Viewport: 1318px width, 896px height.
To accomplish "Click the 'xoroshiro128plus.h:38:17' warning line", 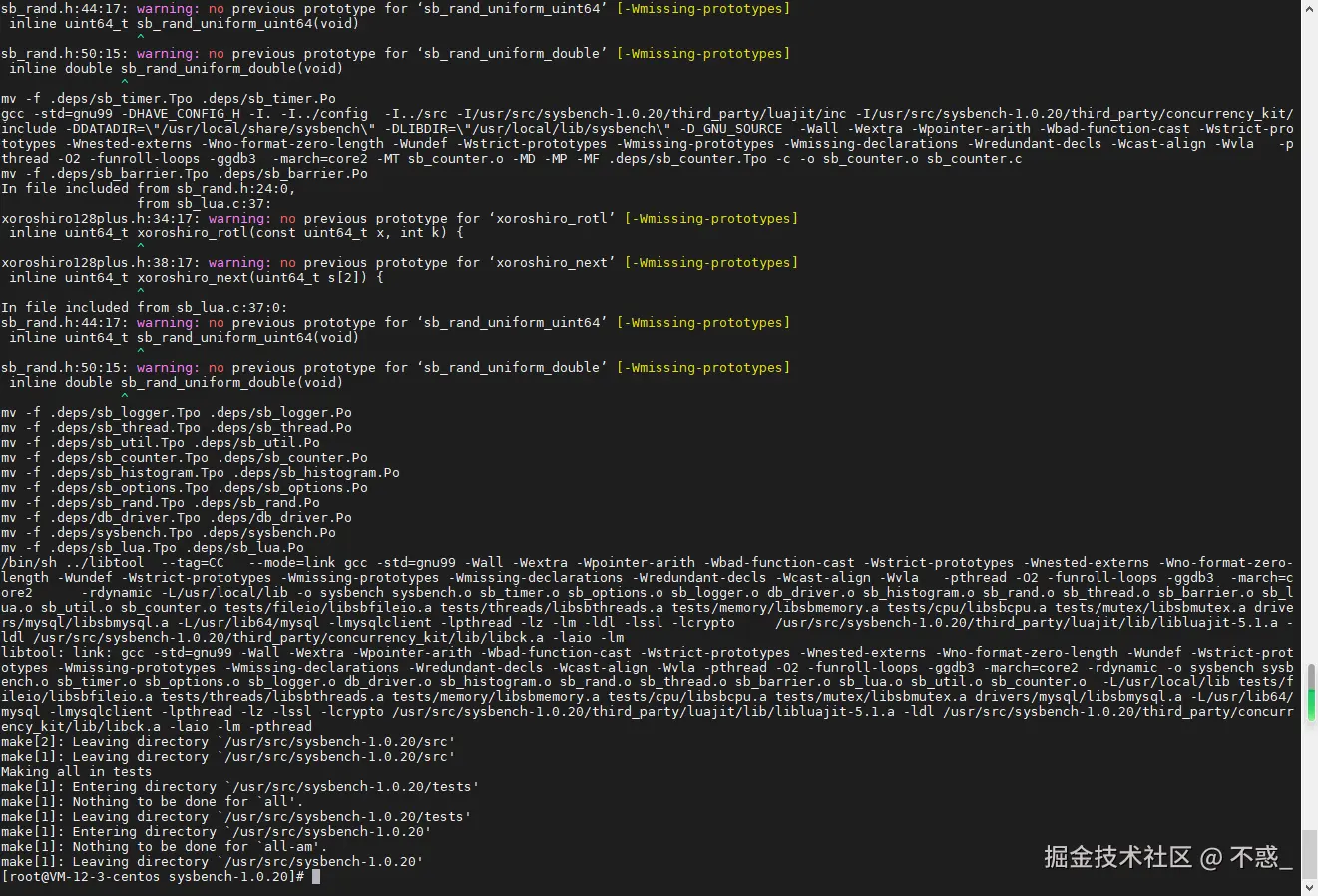I will click(x=399, y=262).
